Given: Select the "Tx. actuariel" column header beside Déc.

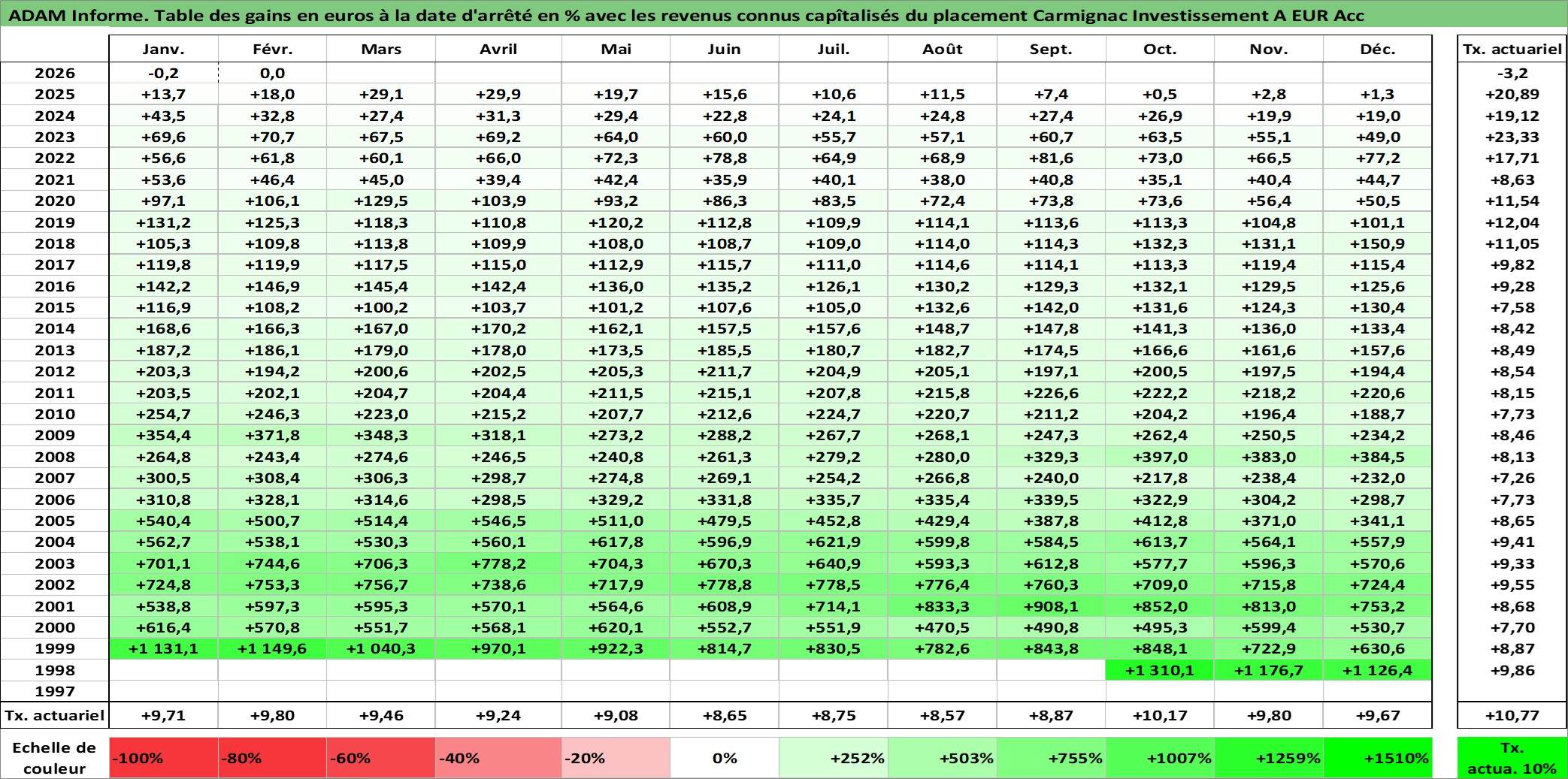Looking at the screenshot, I should point(1512,49).
